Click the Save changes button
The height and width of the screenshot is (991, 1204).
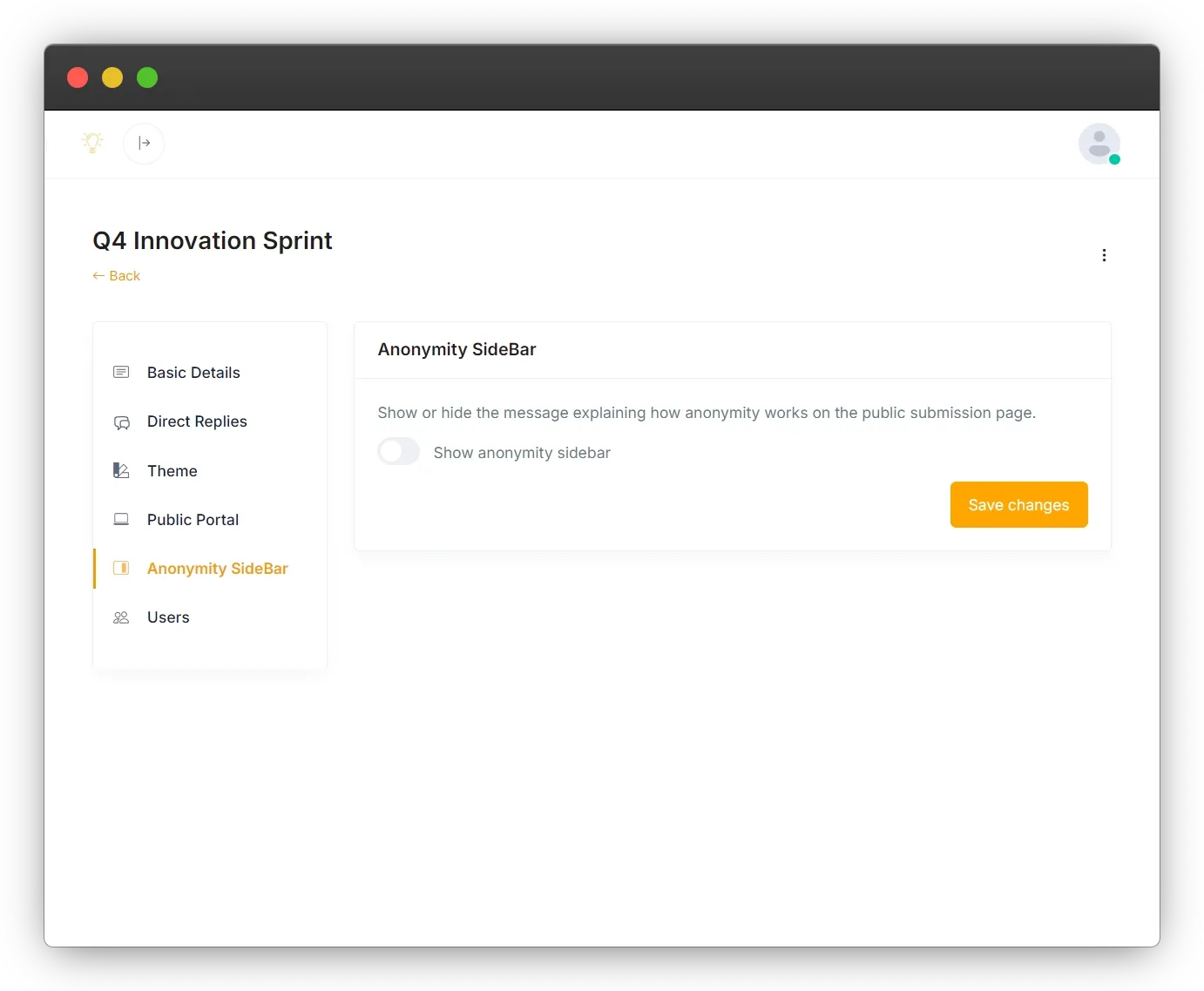click(1018, 505)
